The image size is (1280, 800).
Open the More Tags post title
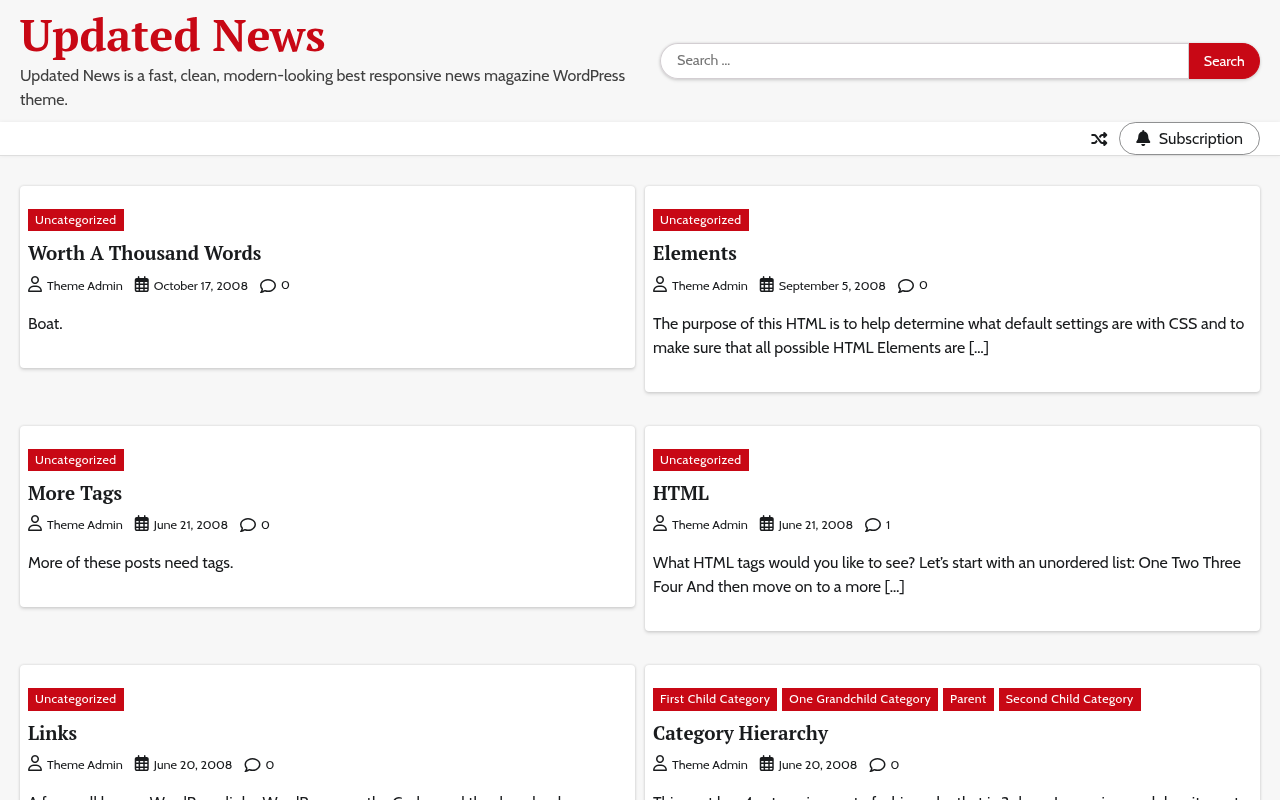75,493
